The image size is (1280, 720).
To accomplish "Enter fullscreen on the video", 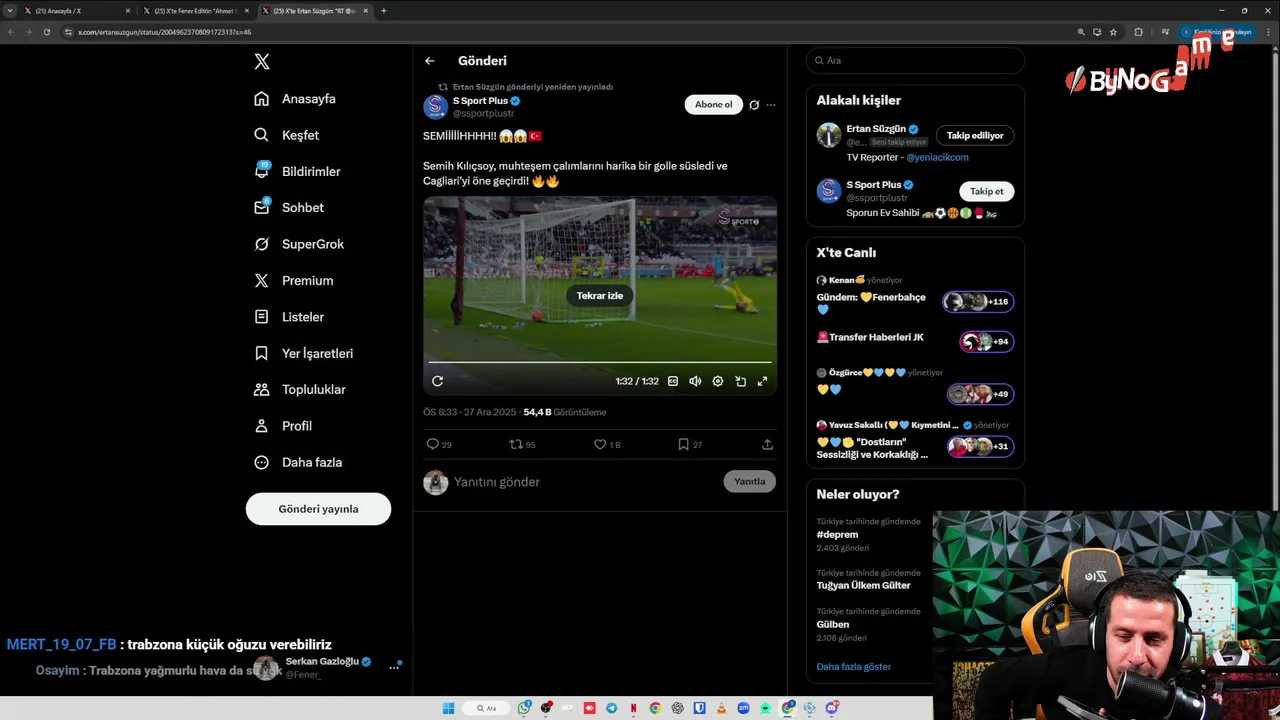I will tap(762, 381).
